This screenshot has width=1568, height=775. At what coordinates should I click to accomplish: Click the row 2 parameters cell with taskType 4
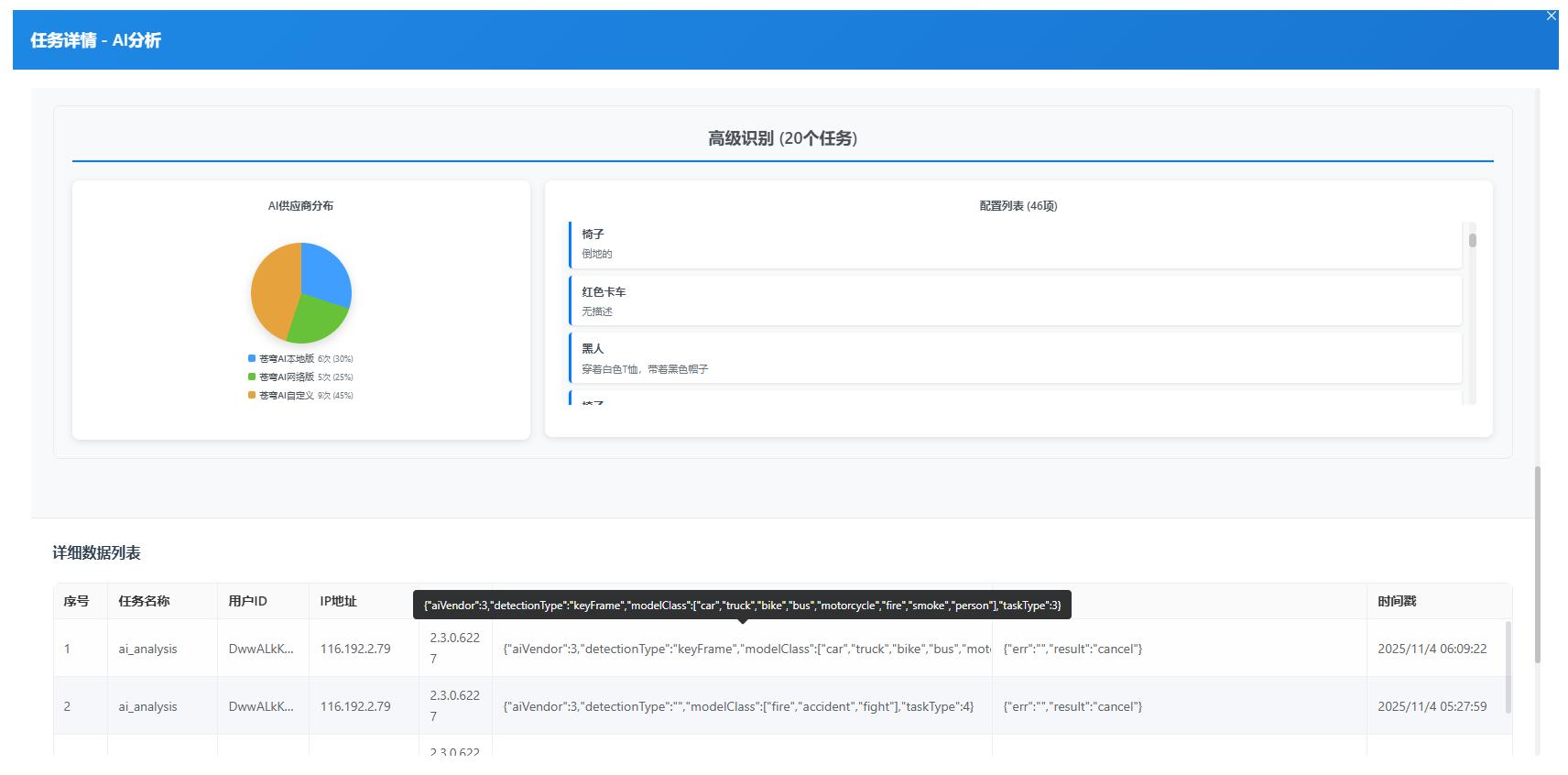pyautogui.click(x=738, y=707)
